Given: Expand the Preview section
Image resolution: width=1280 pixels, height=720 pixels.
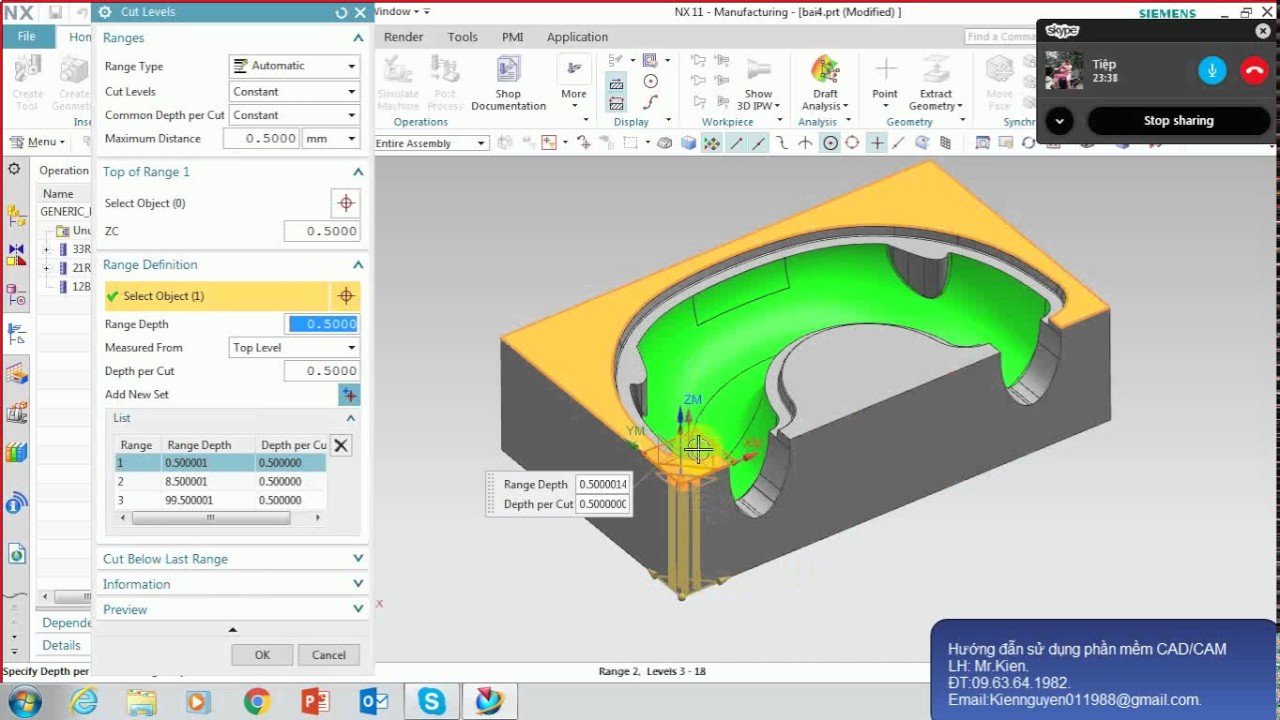Looking at the screenshot, I should click(358, 609).
